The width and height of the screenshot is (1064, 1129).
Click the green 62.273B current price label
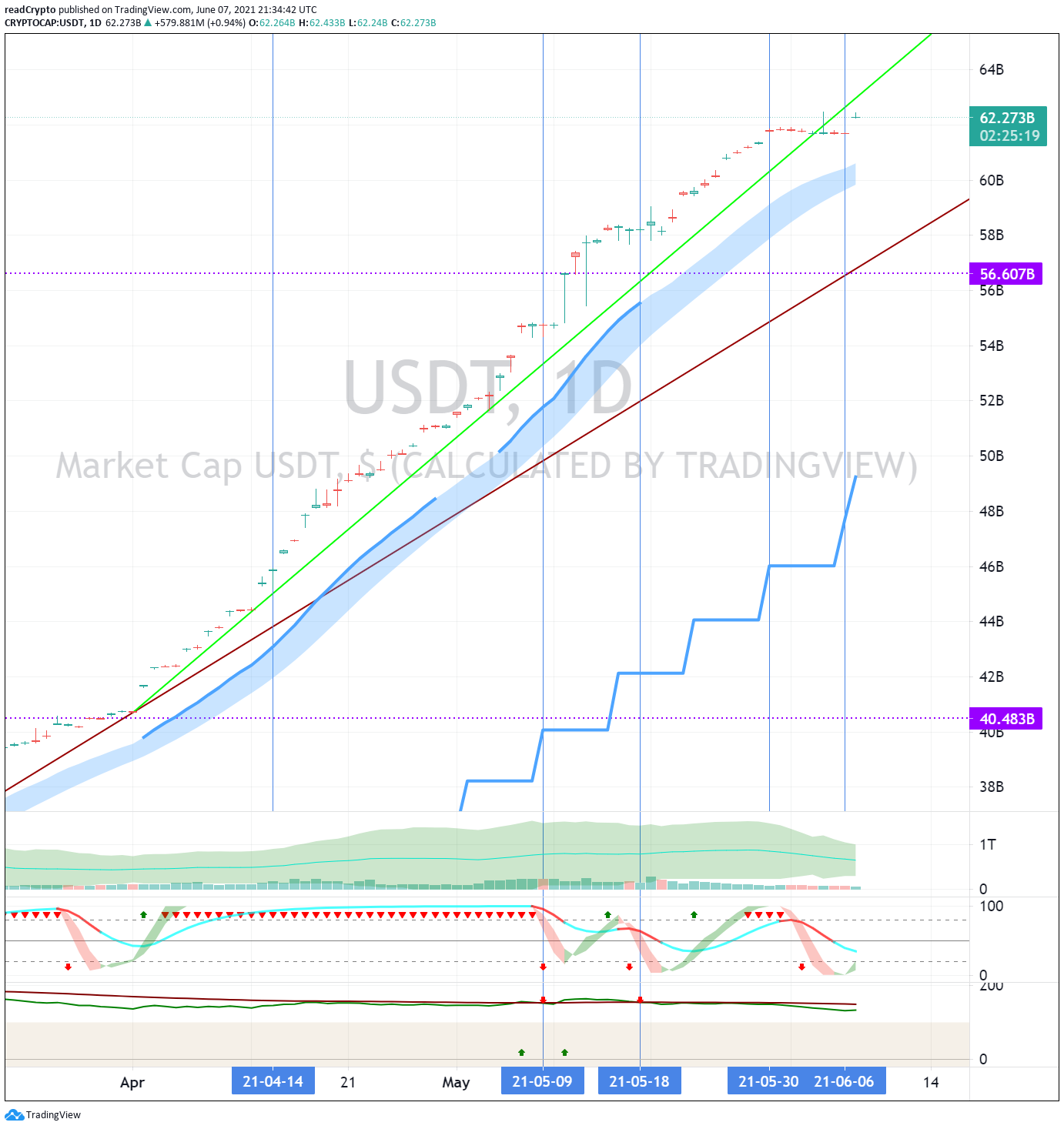coord(1007,118)
